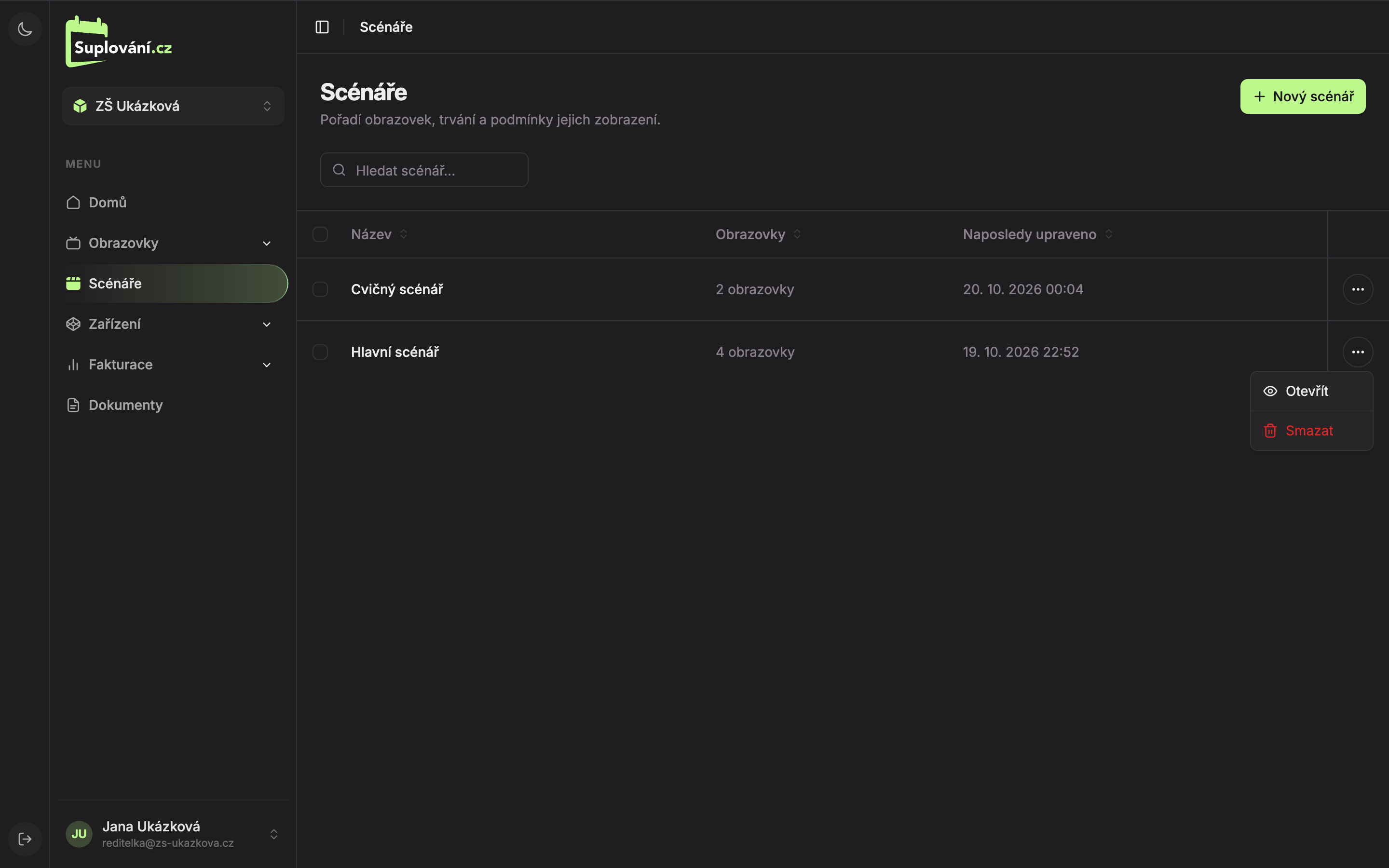Check the Cvičný scénář row checkbox
1389x868 pixels.
point(320,289)
